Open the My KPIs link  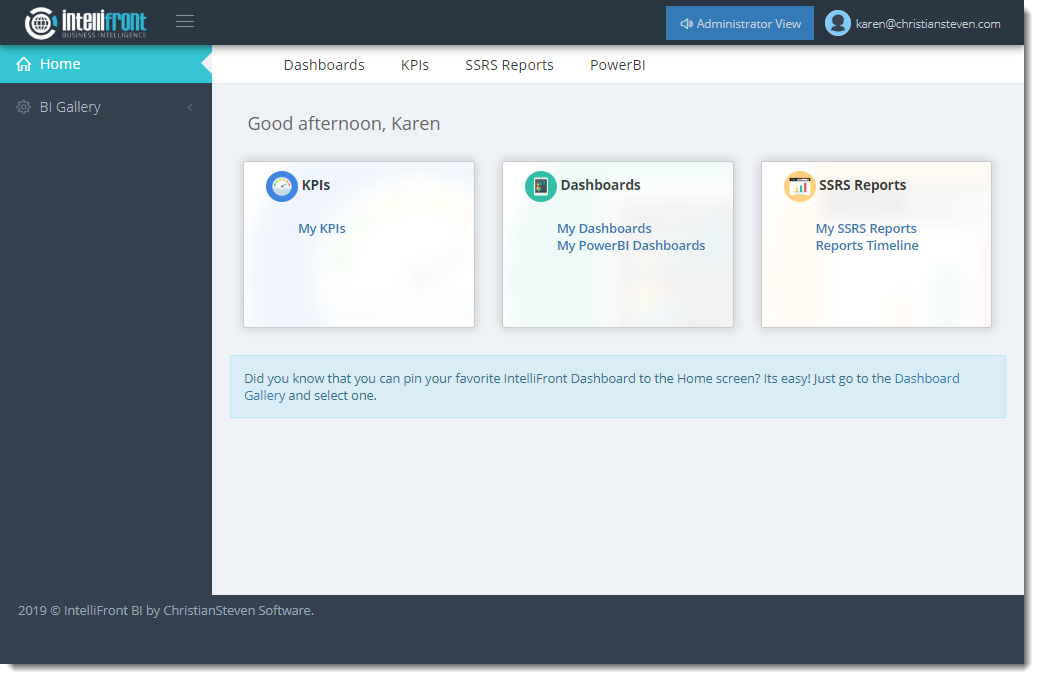tap(322, 229)
